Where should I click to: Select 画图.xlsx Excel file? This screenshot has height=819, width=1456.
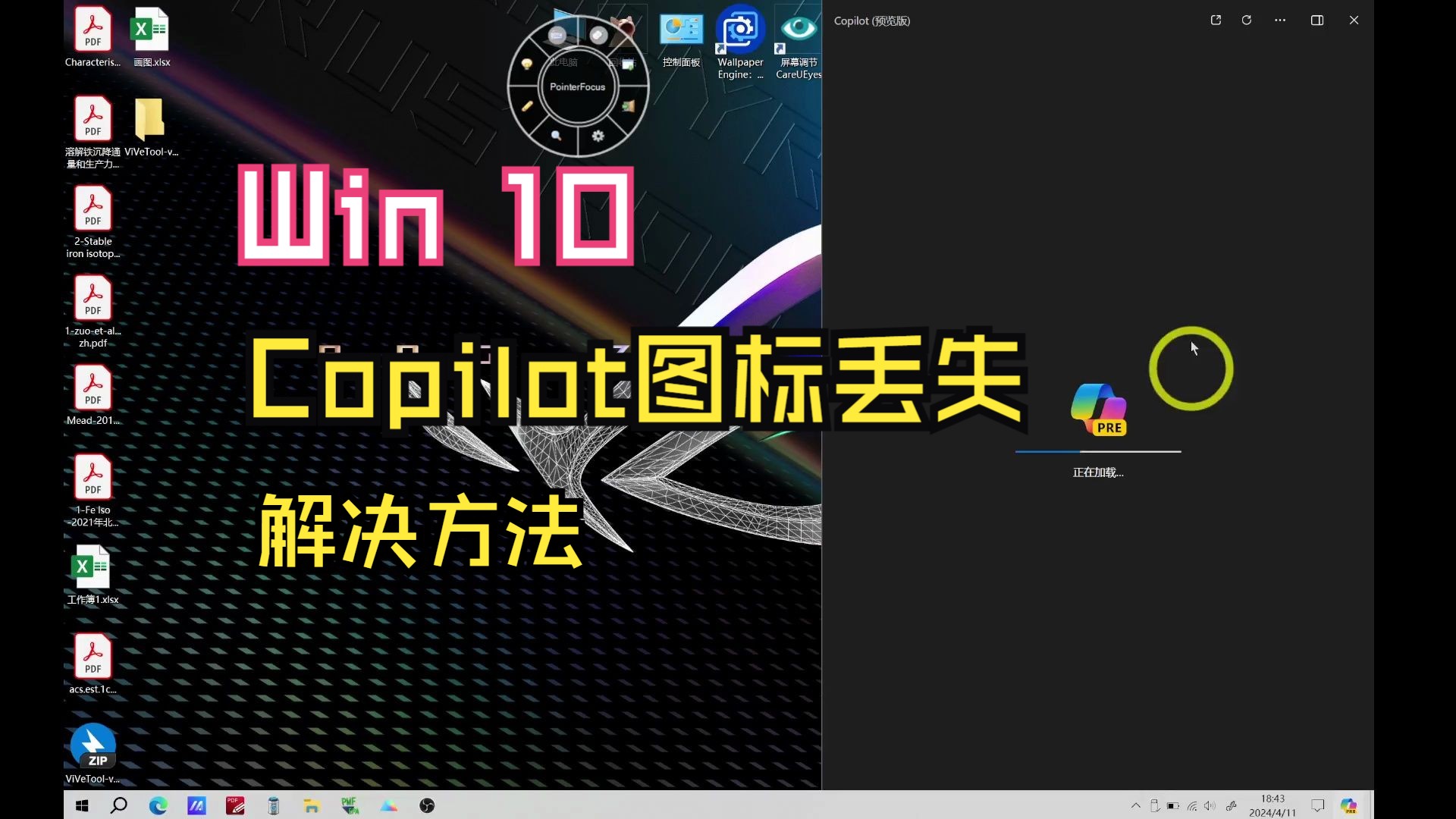(152, 38)
